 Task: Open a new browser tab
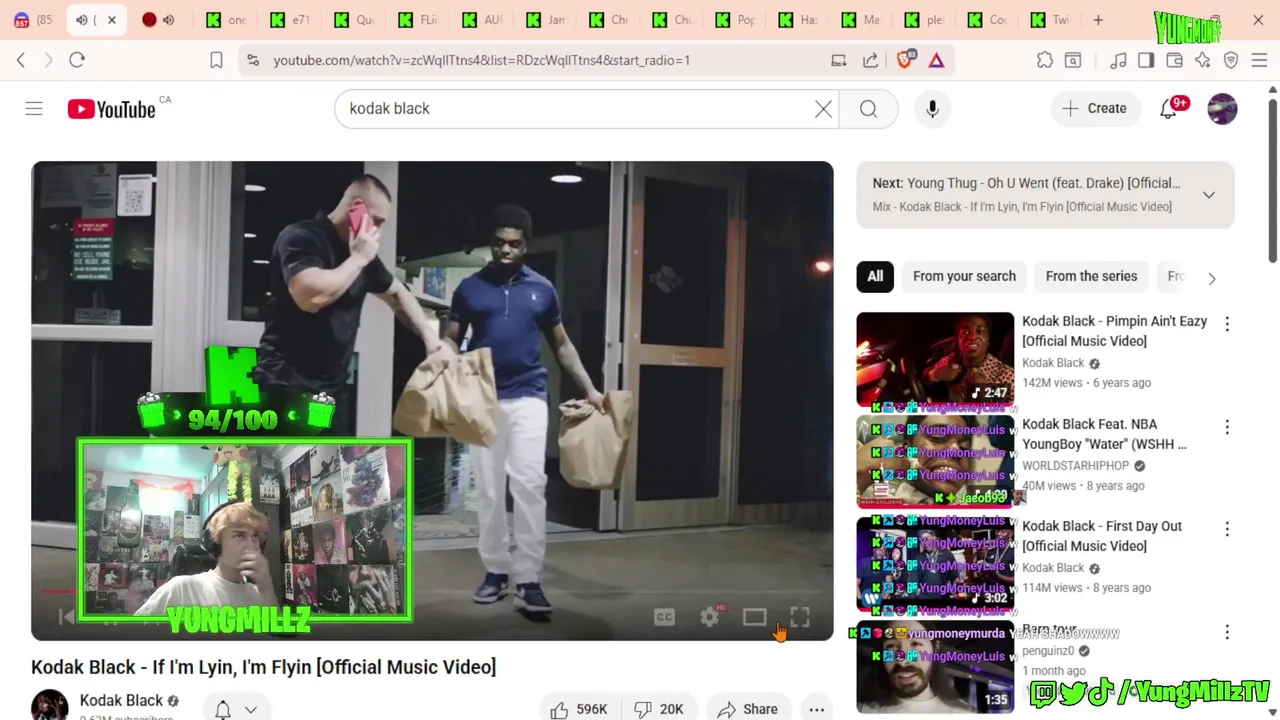click(x=1098, y=20)
